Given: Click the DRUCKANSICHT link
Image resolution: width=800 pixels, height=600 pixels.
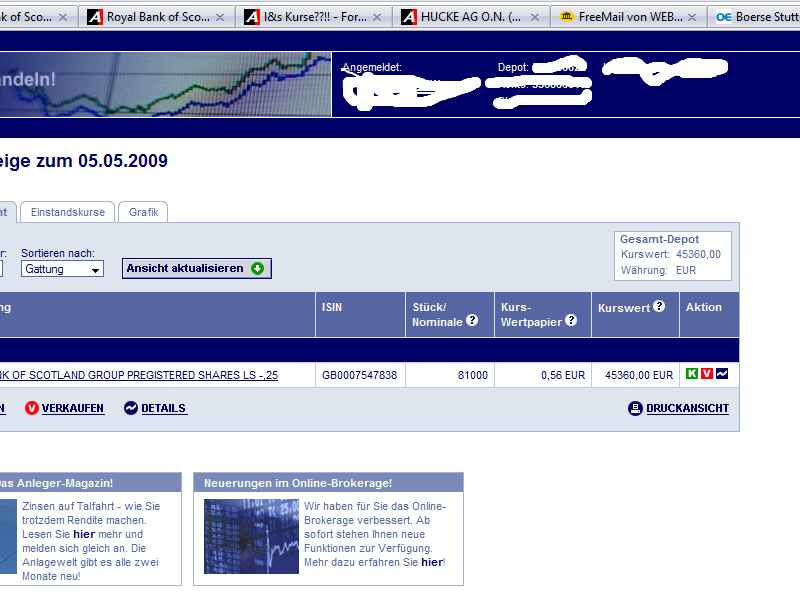Looking at the screenshot, I should (687, 408).
